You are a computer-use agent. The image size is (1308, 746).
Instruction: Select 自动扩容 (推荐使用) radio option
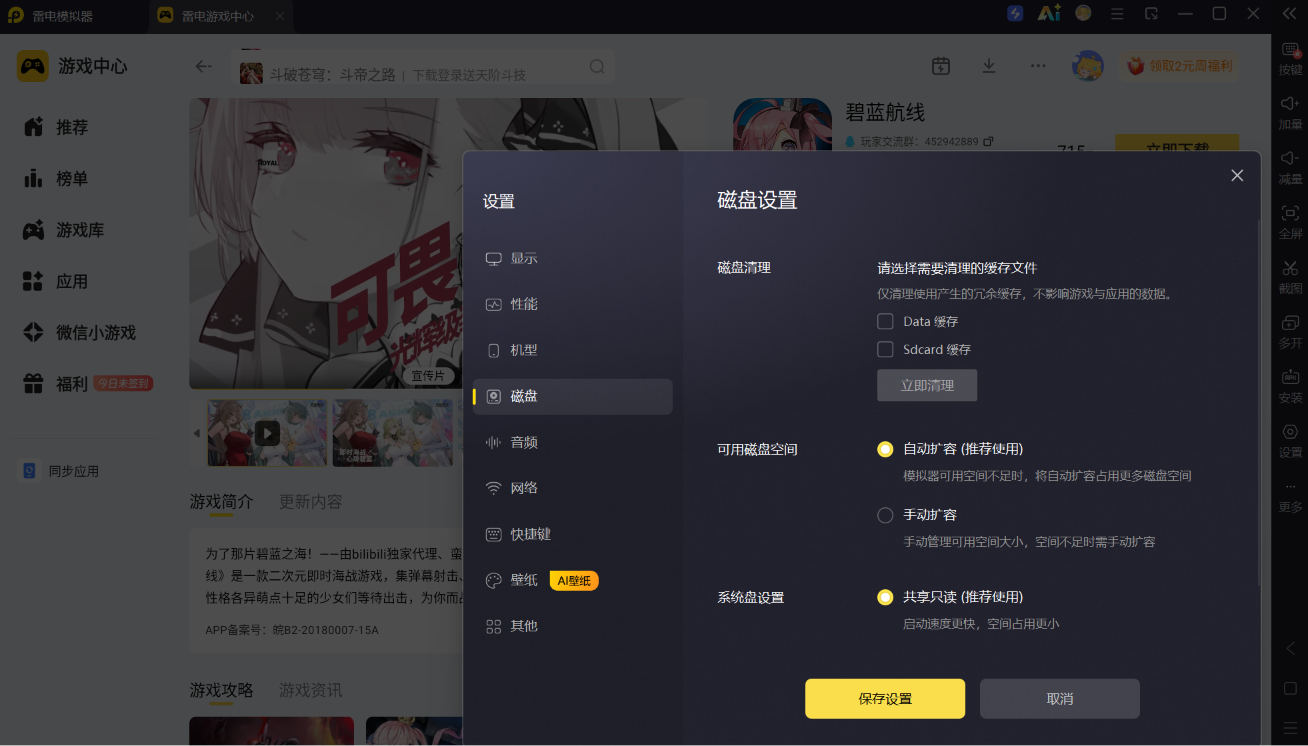[x=885, y=449]
